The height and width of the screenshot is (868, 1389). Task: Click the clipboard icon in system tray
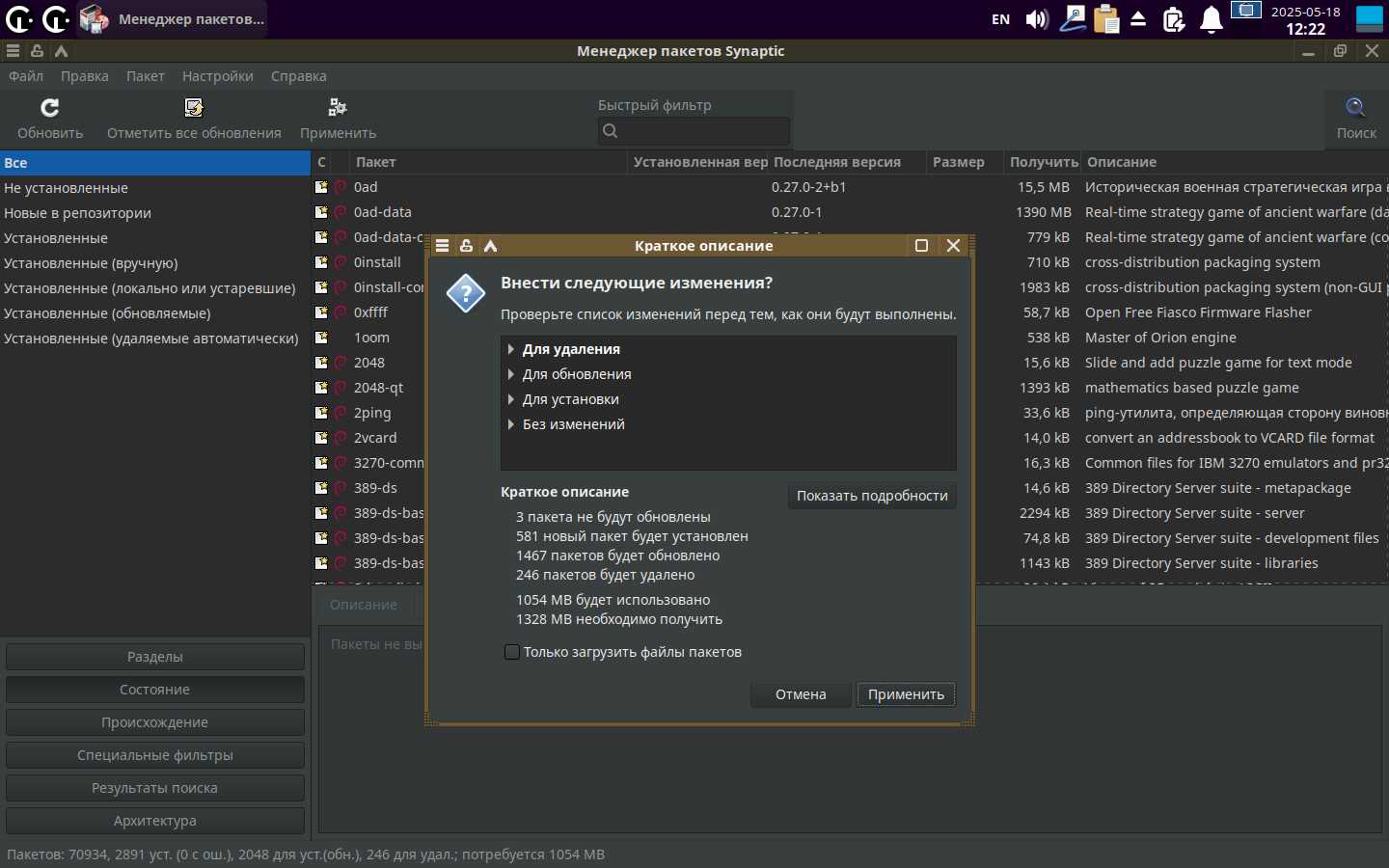1106,19
